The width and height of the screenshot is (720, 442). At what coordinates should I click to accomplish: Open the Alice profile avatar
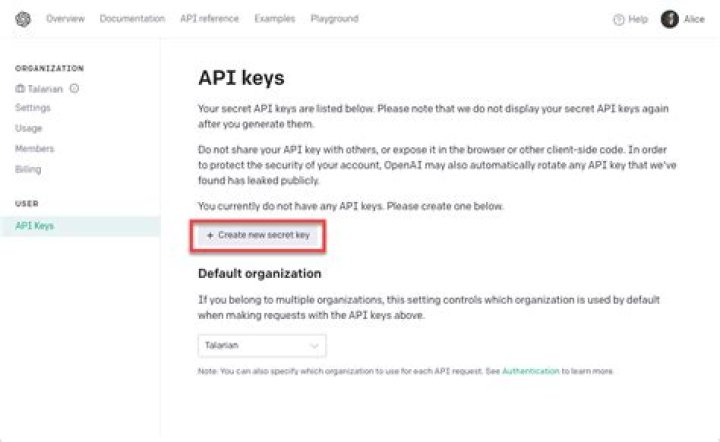pyautogui.click(x=669, y=19)
